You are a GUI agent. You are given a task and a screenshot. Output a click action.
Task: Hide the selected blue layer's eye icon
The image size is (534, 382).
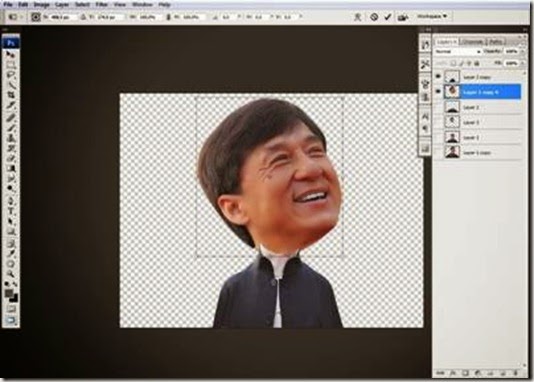438,91
